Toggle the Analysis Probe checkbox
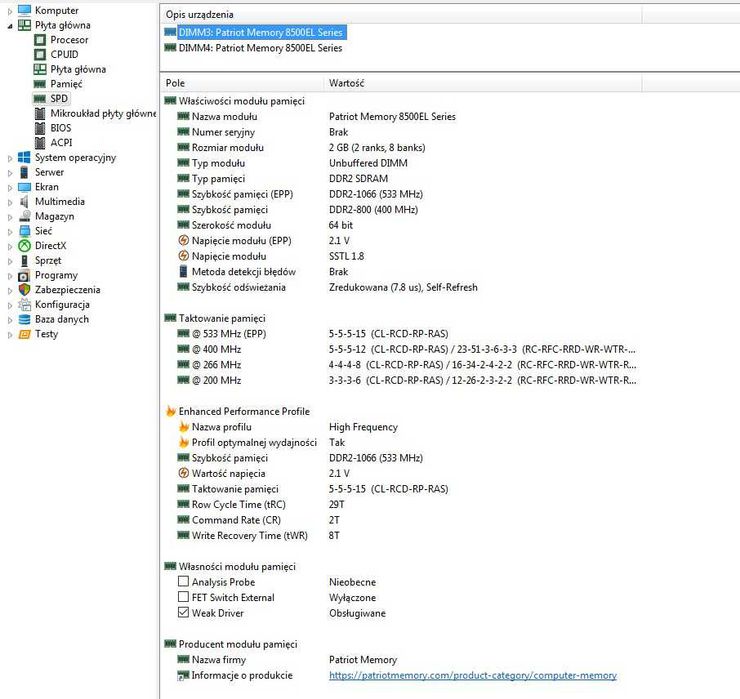The height and width of the screenshot is (699, 740). pyautogui.click(x=183, y=581)
